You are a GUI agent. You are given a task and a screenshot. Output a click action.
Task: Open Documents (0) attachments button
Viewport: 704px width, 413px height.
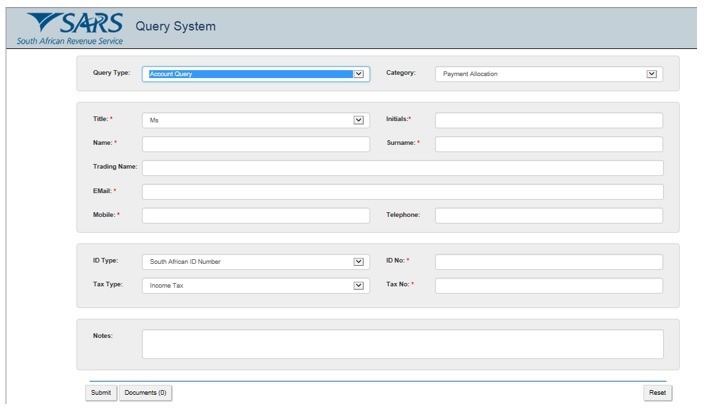[x=145, y=393]
